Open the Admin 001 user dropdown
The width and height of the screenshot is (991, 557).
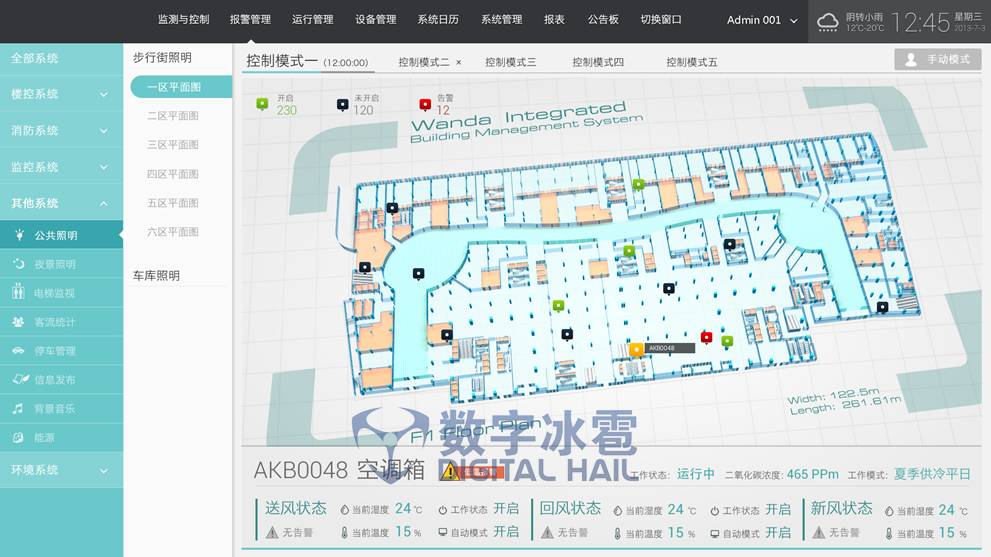(762, 20)
